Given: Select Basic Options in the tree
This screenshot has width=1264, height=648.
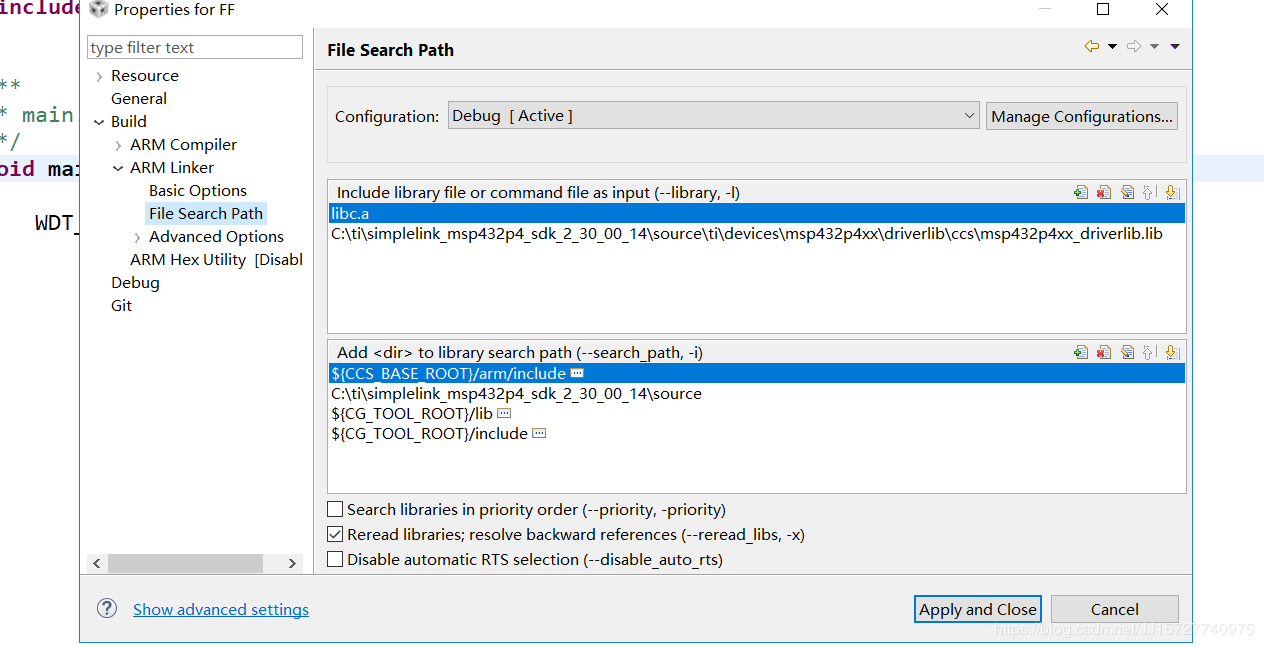Looking at the screenshot, I should [197, 190].
